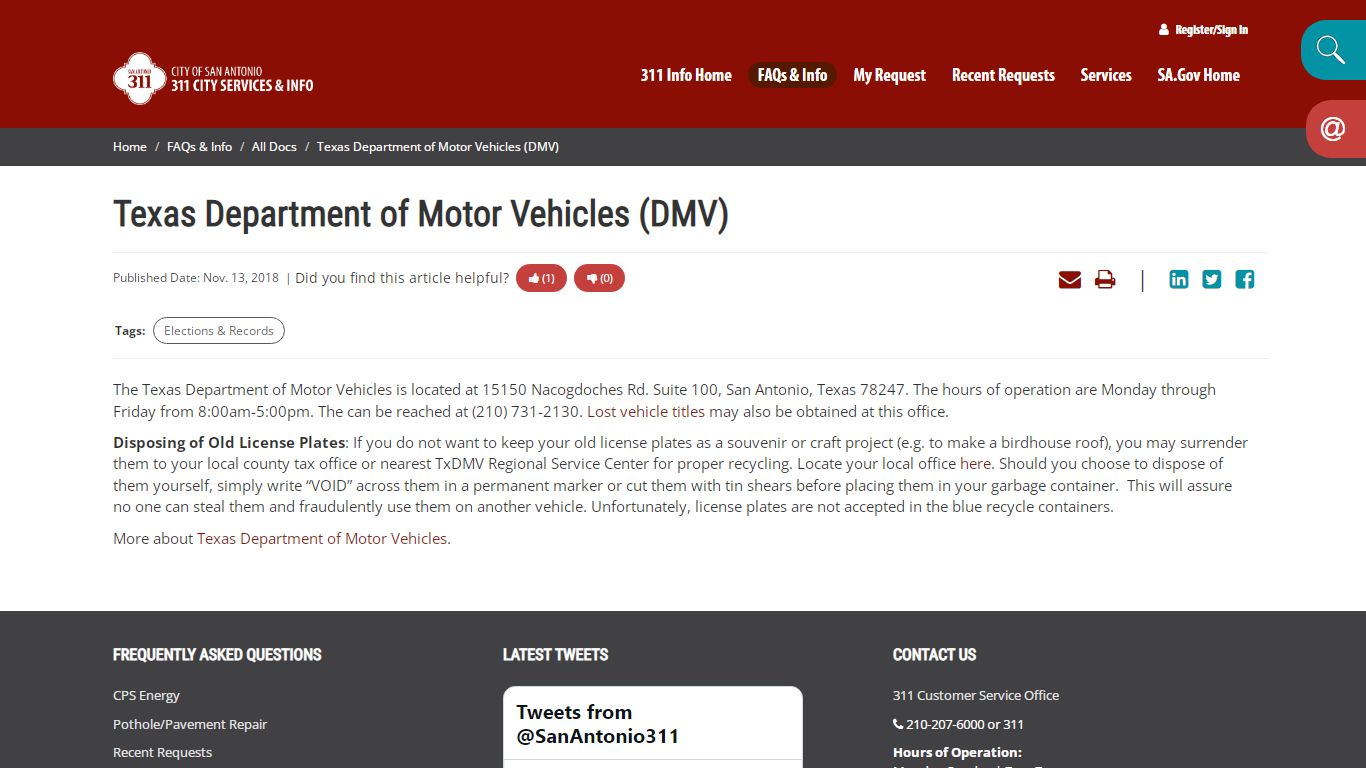Click Latest Tweets footer heading
The image size is (1366, 768).
[x=555, y=655]
